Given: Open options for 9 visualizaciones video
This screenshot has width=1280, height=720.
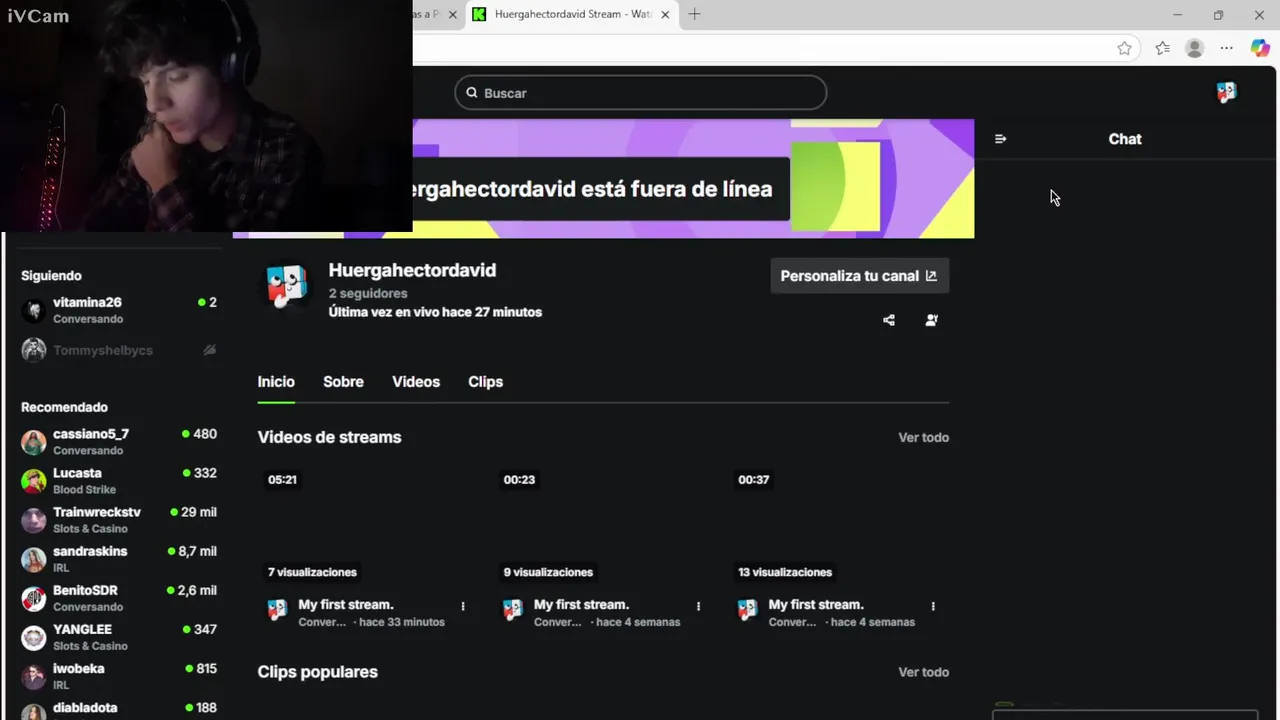Looking at the screenshot, I should point(698,606).
